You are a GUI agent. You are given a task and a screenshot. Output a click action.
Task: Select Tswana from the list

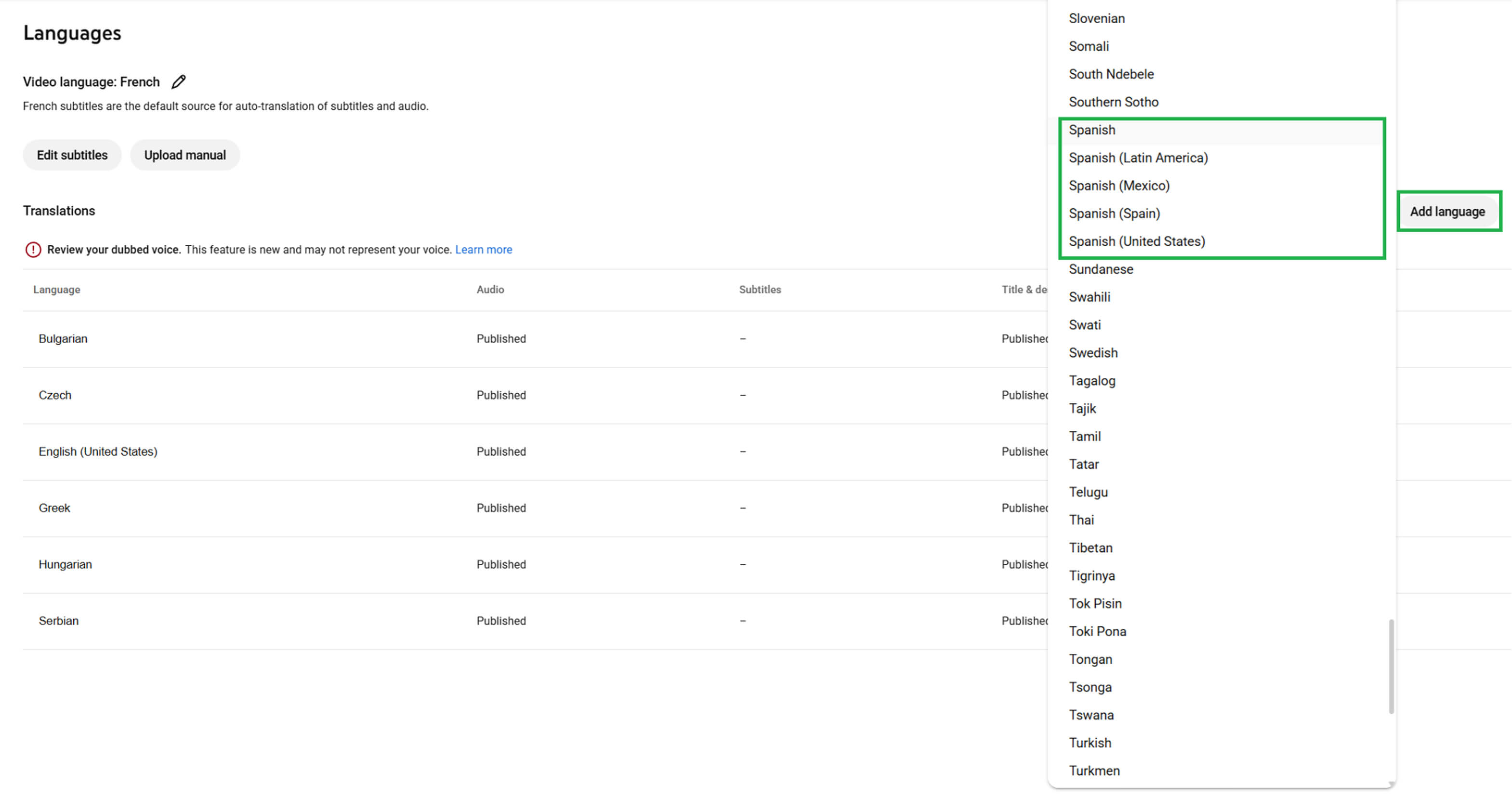pyautogui.click(x=1222, y=716)
